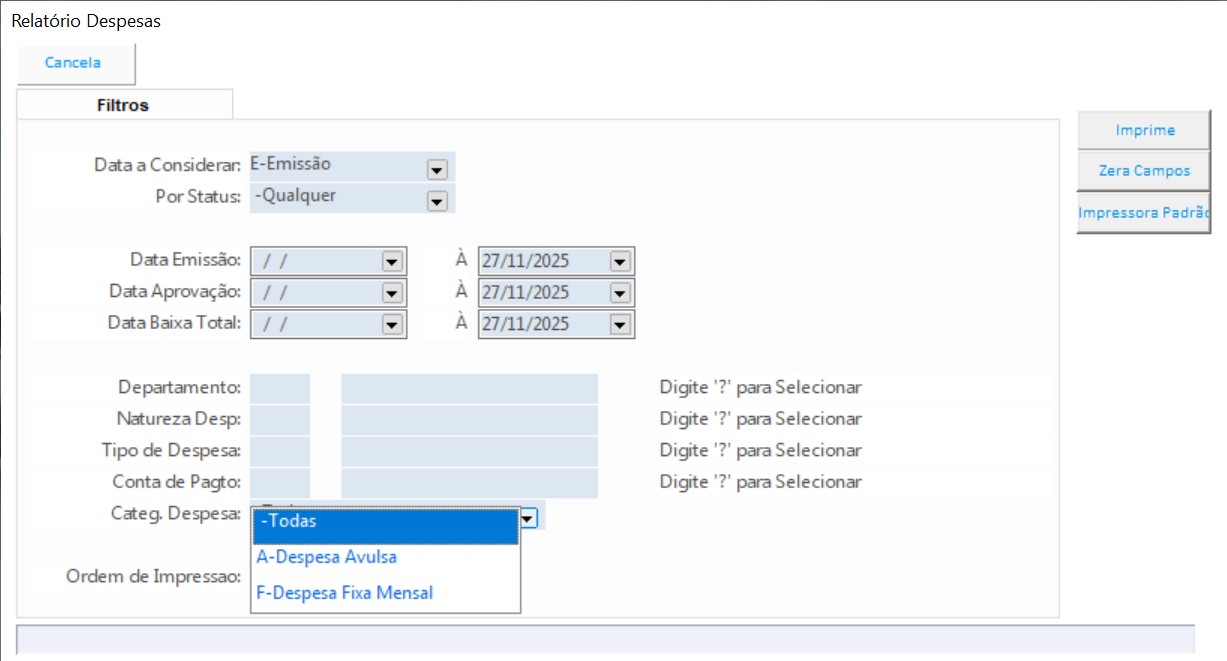Collapse the Categ. Despesa dropdown arrow
This screenshot has width=1227, height=661.
(529, 517)
